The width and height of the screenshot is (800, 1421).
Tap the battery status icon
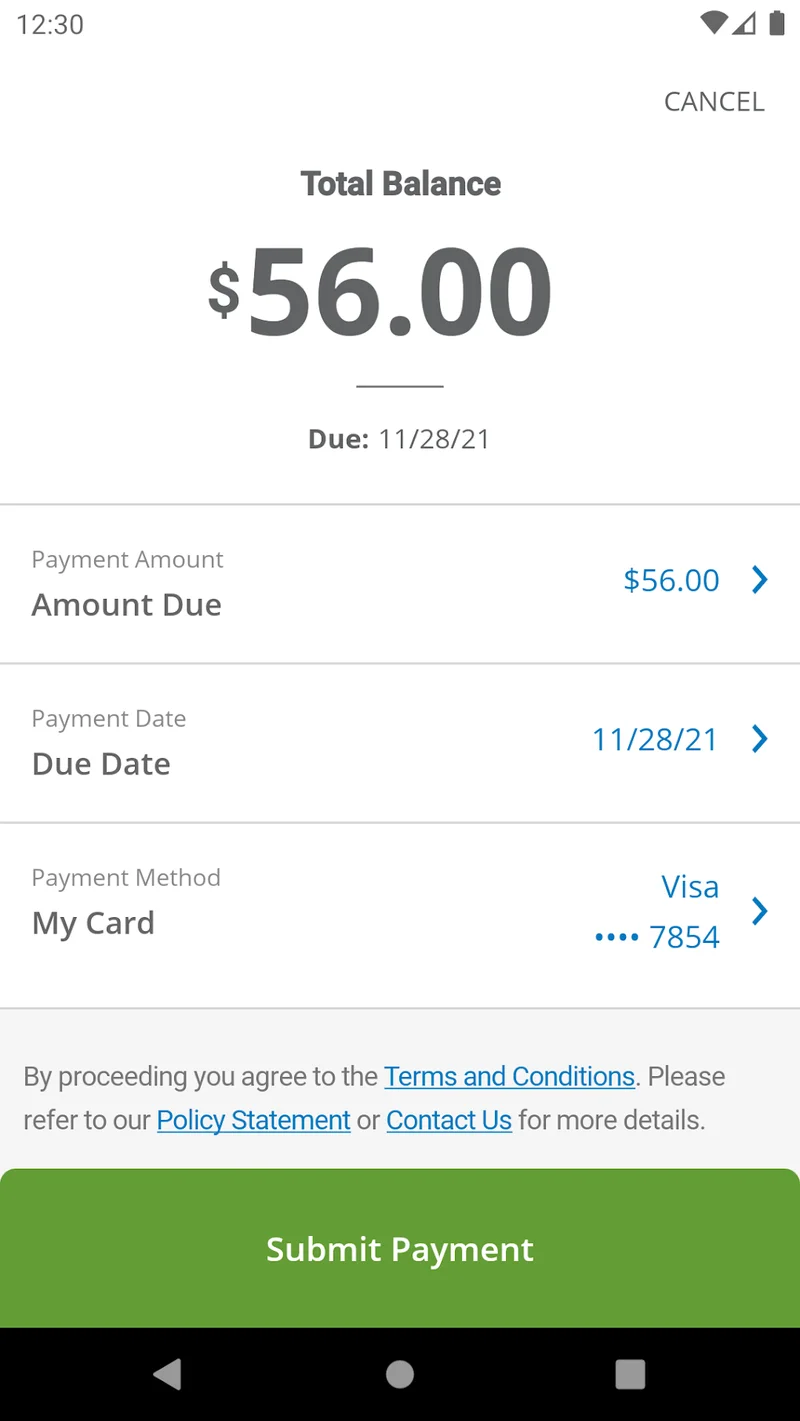coord(777,23)
